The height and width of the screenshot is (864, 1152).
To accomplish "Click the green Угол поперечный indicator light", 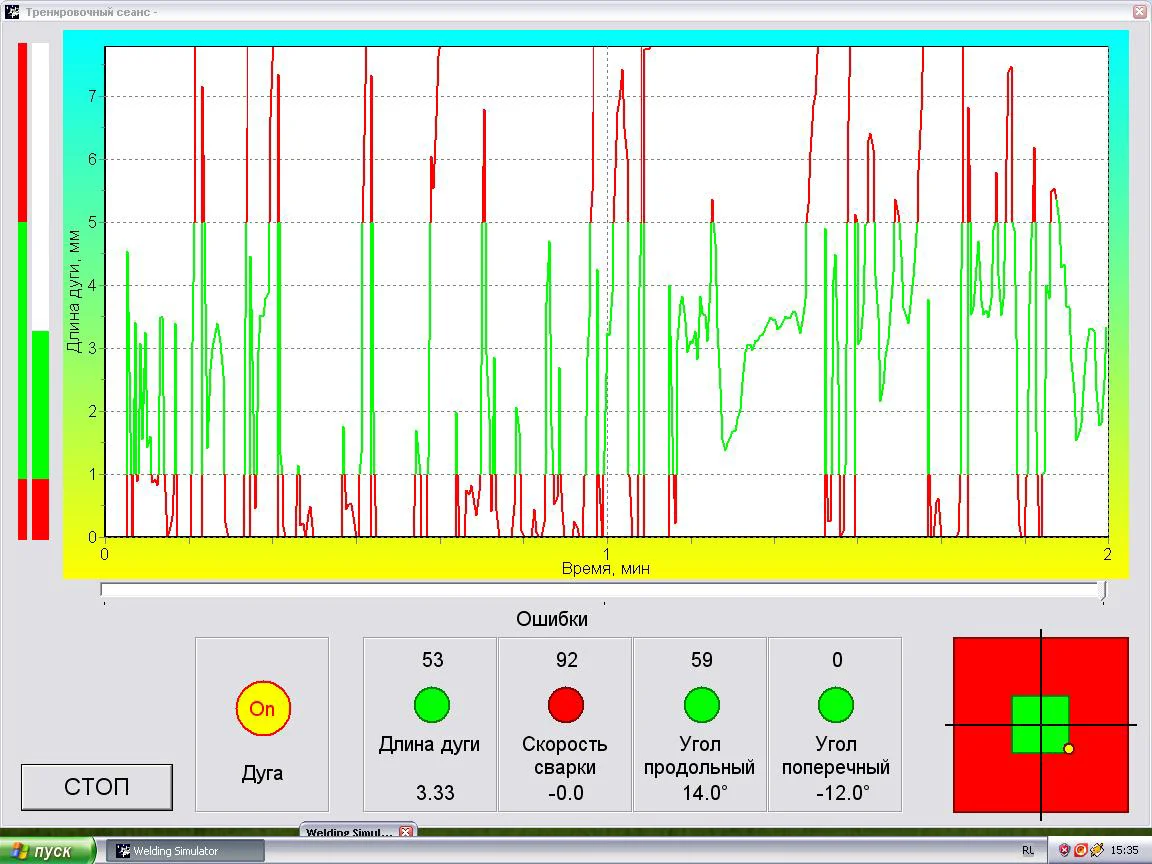I will (x=835, y=705).
